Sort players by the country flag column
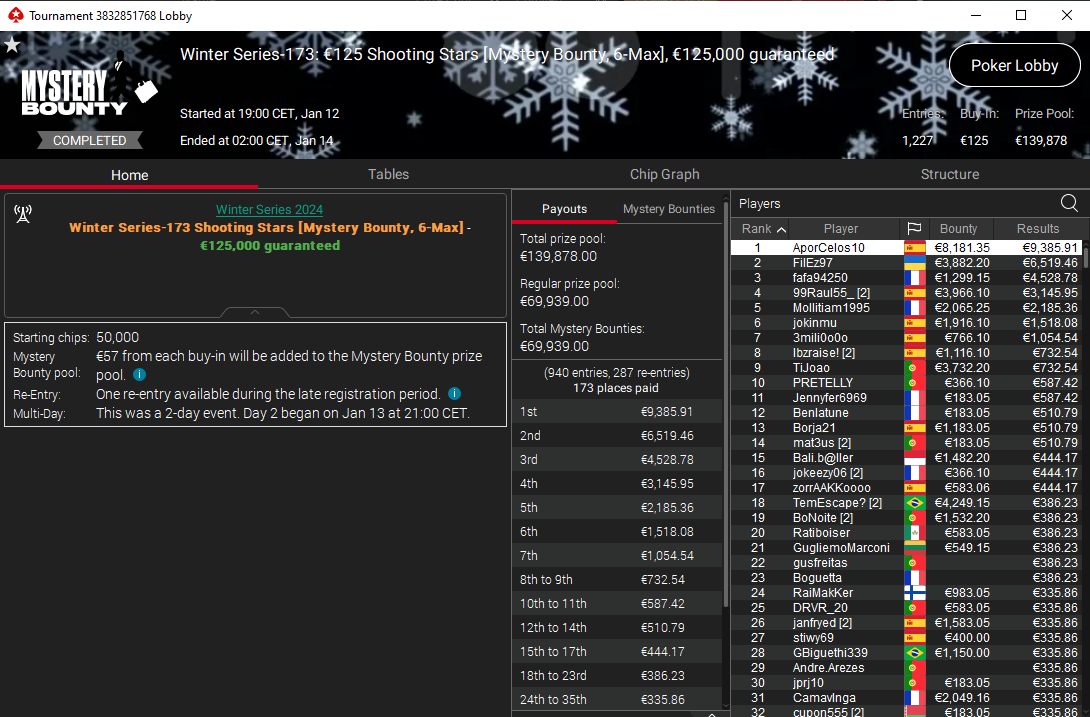This screenshot has height=717, width=1090. [x=914, y=228]
